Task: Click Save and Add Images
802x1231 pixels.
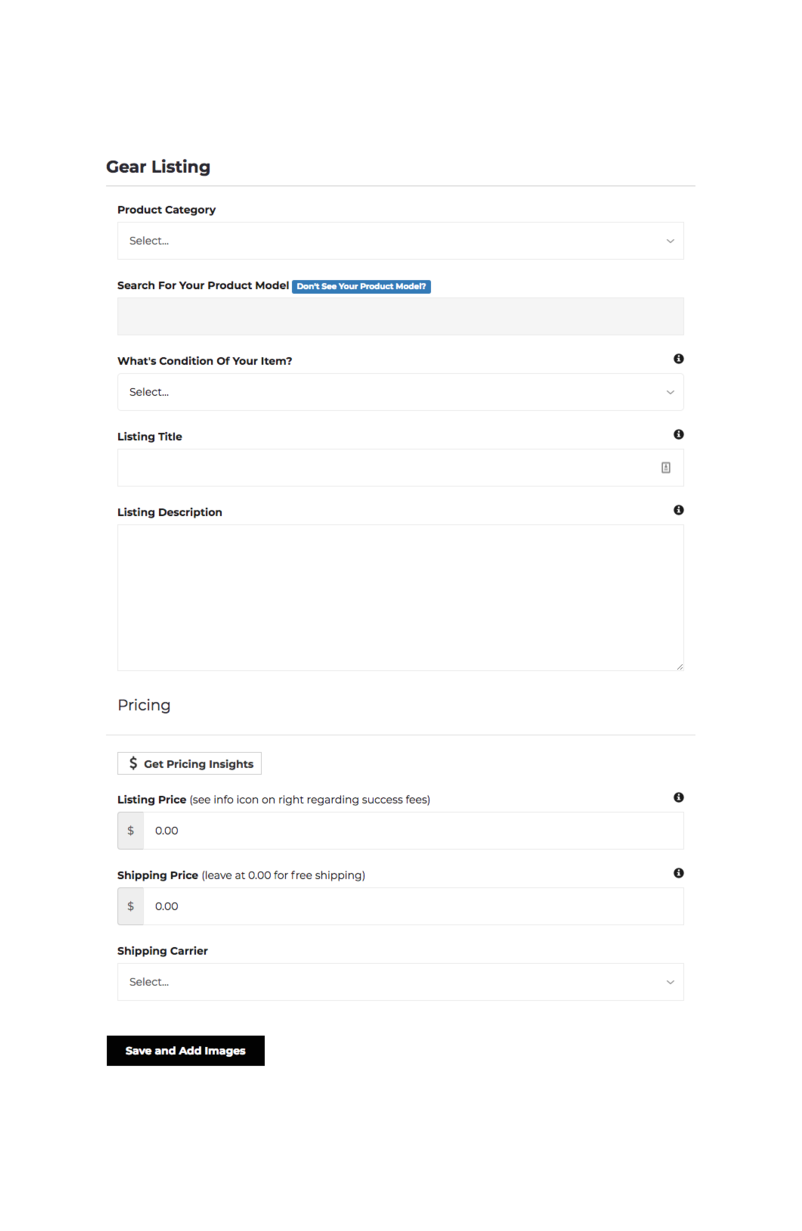Action: [x=185, y=1051]
